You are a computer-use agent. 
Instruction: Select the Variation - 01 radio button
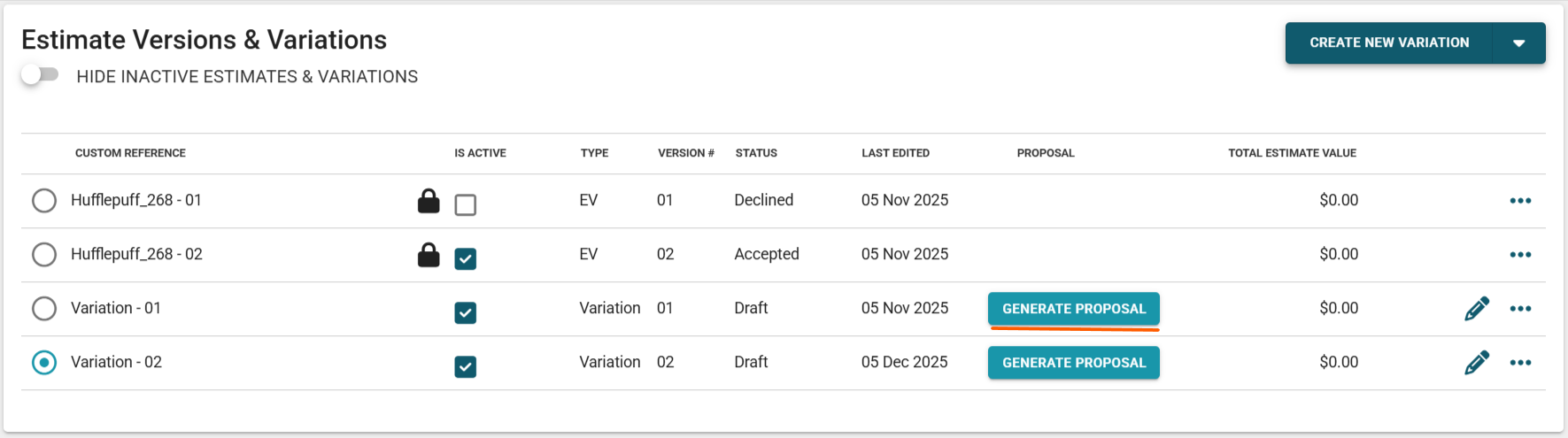[x=44, y=309]
